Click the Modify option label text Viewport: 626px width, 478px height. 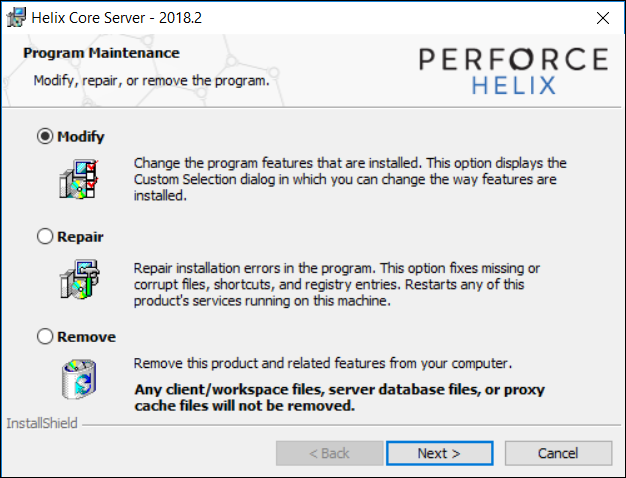point(81,137)
